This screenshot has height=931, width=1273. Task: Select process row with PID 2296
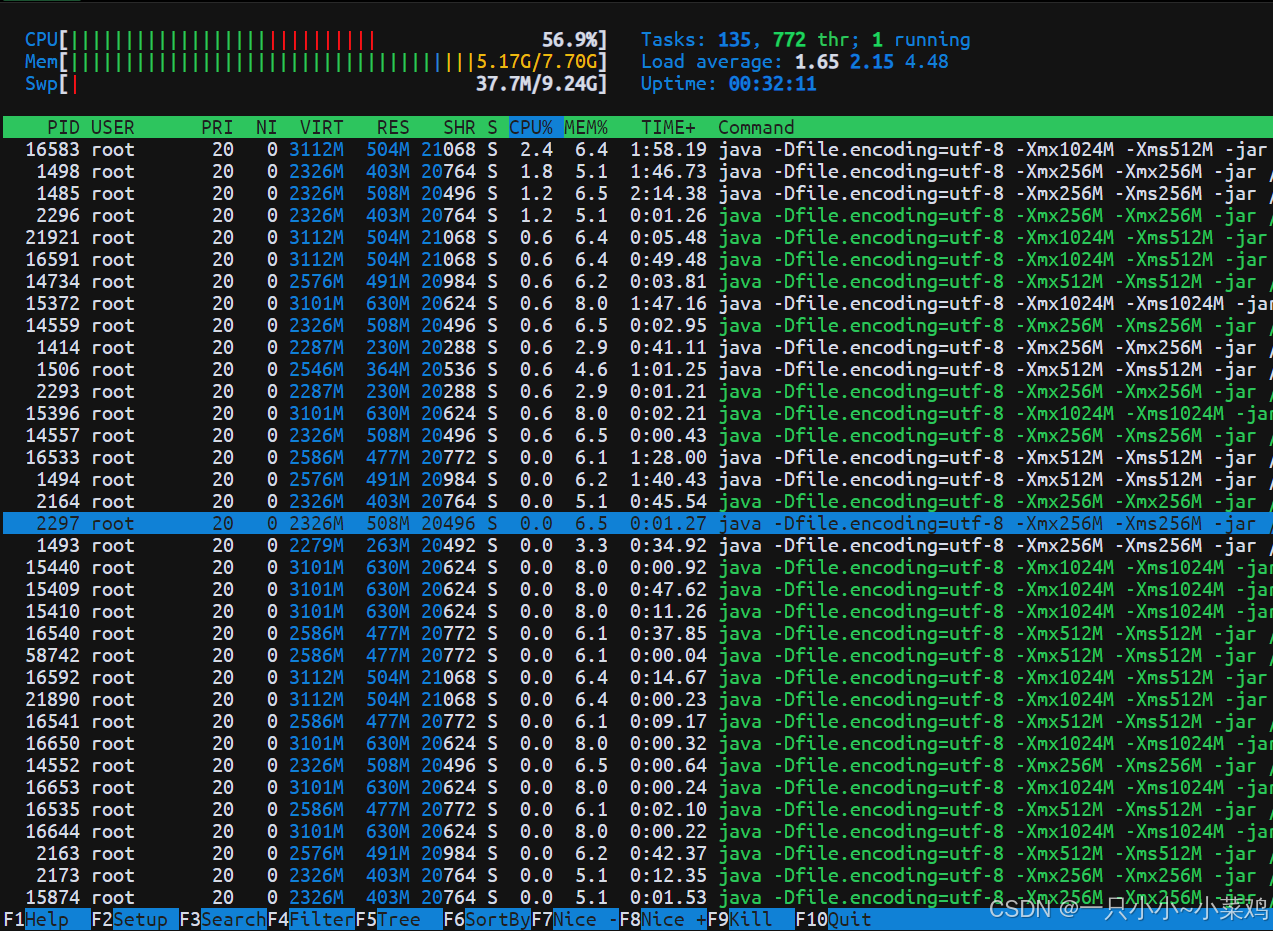tap(636, 216)
